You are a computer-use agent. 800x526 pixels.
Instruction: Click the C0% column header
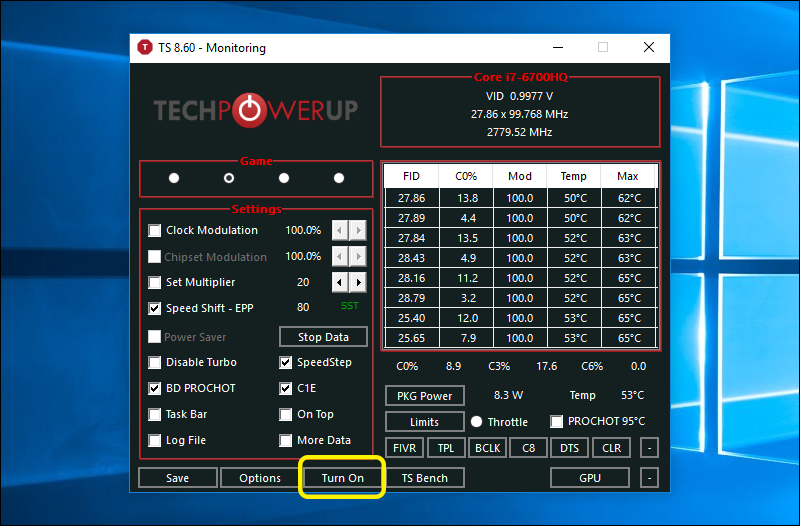tap(466, 177)
